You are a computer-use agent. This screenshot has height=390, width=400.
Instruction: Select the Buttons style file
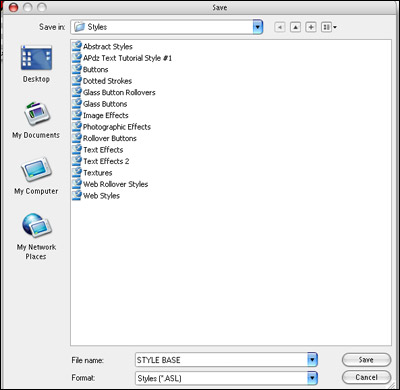coord(90,69)
